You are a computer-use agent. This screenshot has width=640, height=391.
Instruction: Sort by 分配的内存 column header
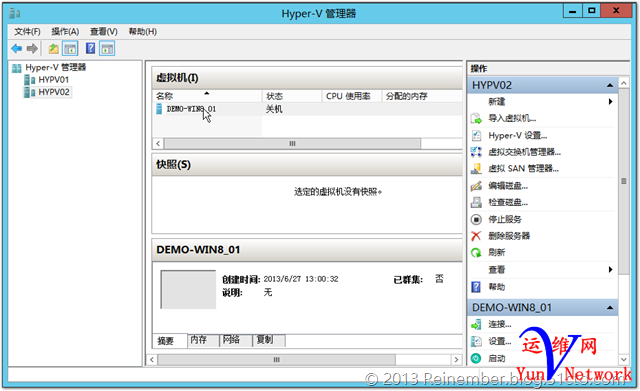(422, 96)
